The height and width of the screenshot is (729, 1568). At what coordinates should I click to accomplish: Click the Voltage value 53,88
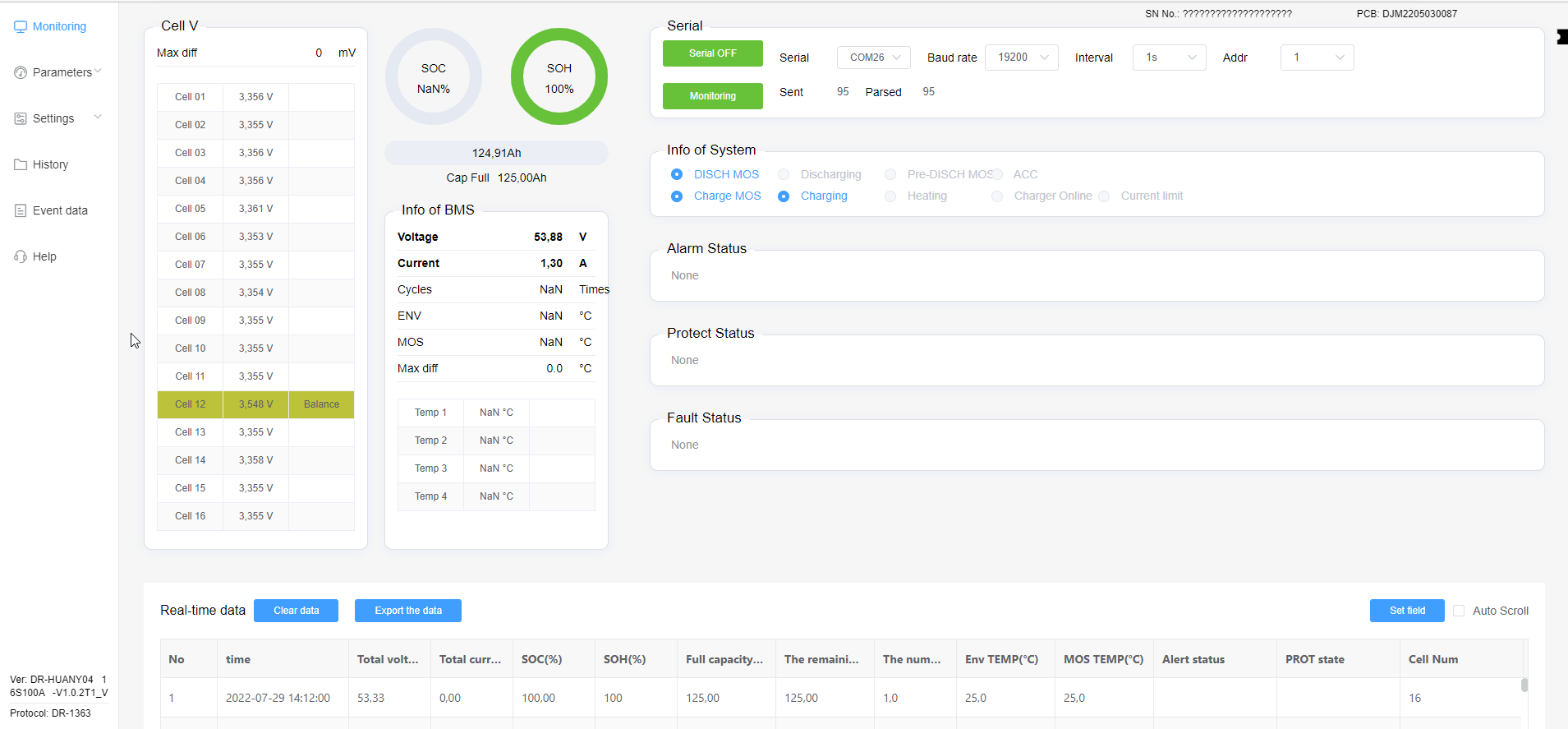tap(548, 237)
